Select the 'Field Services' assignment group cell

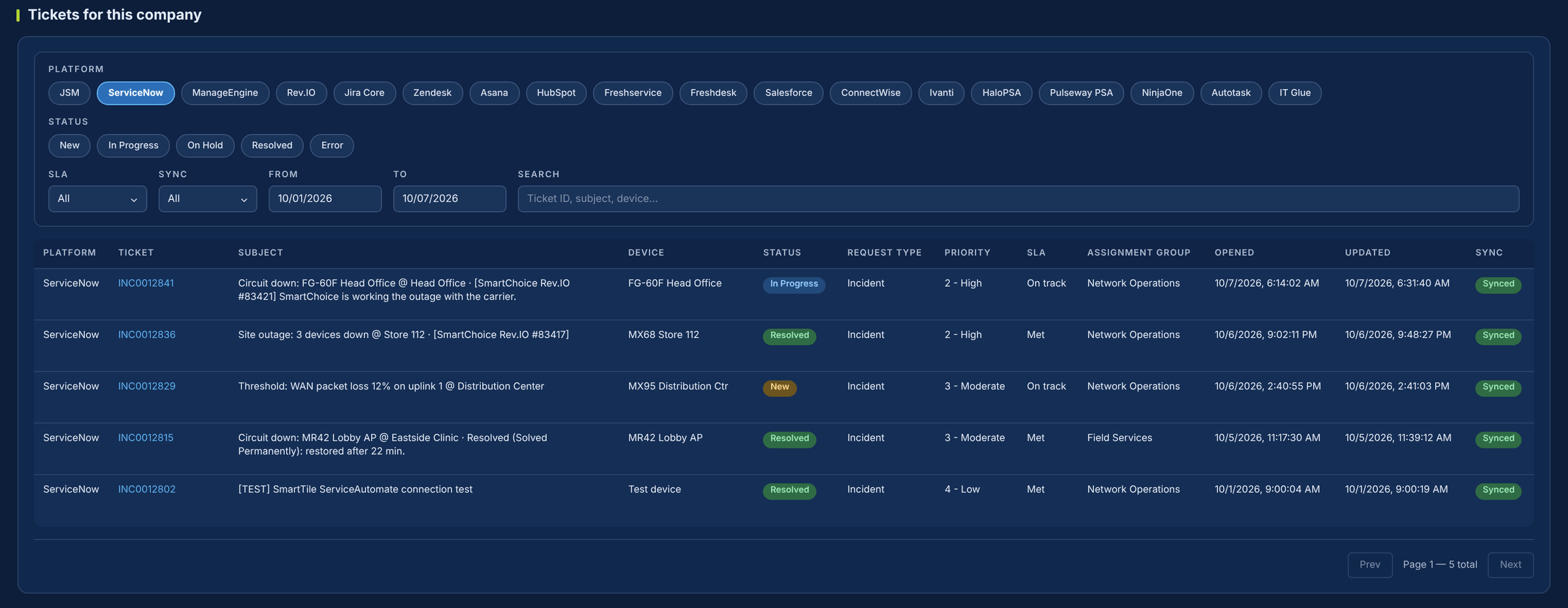coord(1119,438)
